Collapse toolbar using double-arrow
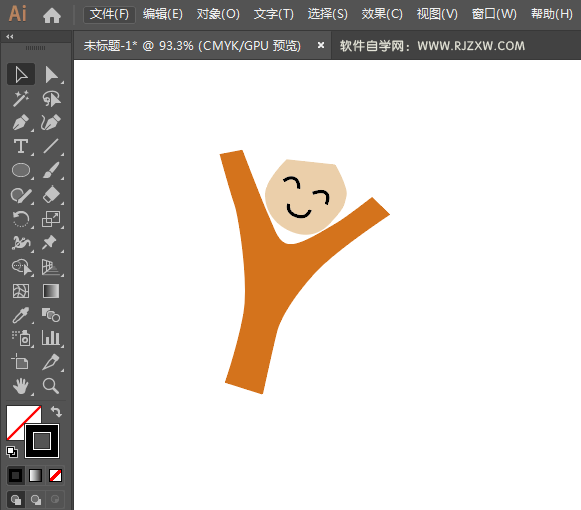 click(x=10, y=37)
